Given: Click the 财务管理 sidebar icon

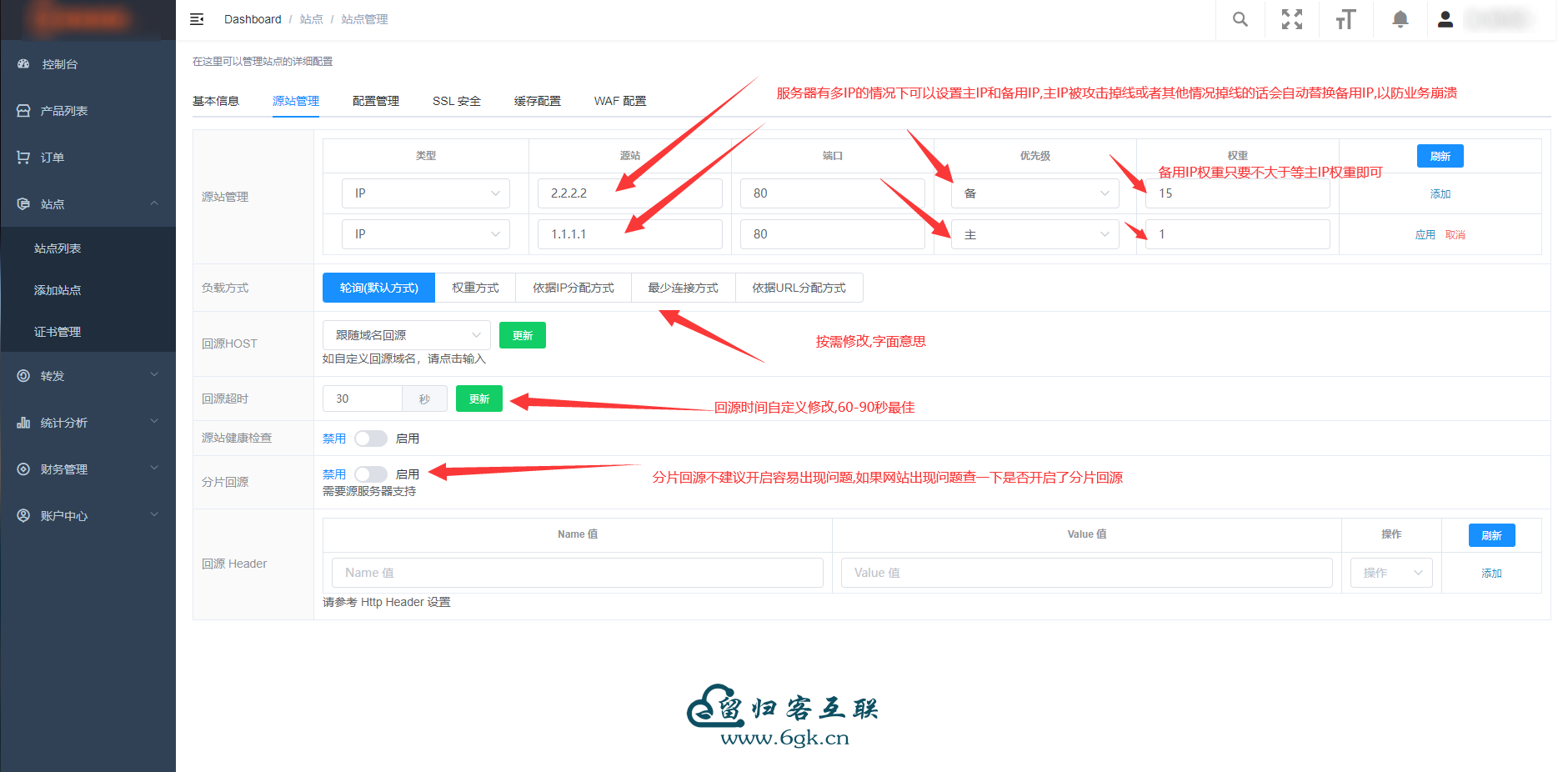Looking at the screenshot, I should [23, 469].
